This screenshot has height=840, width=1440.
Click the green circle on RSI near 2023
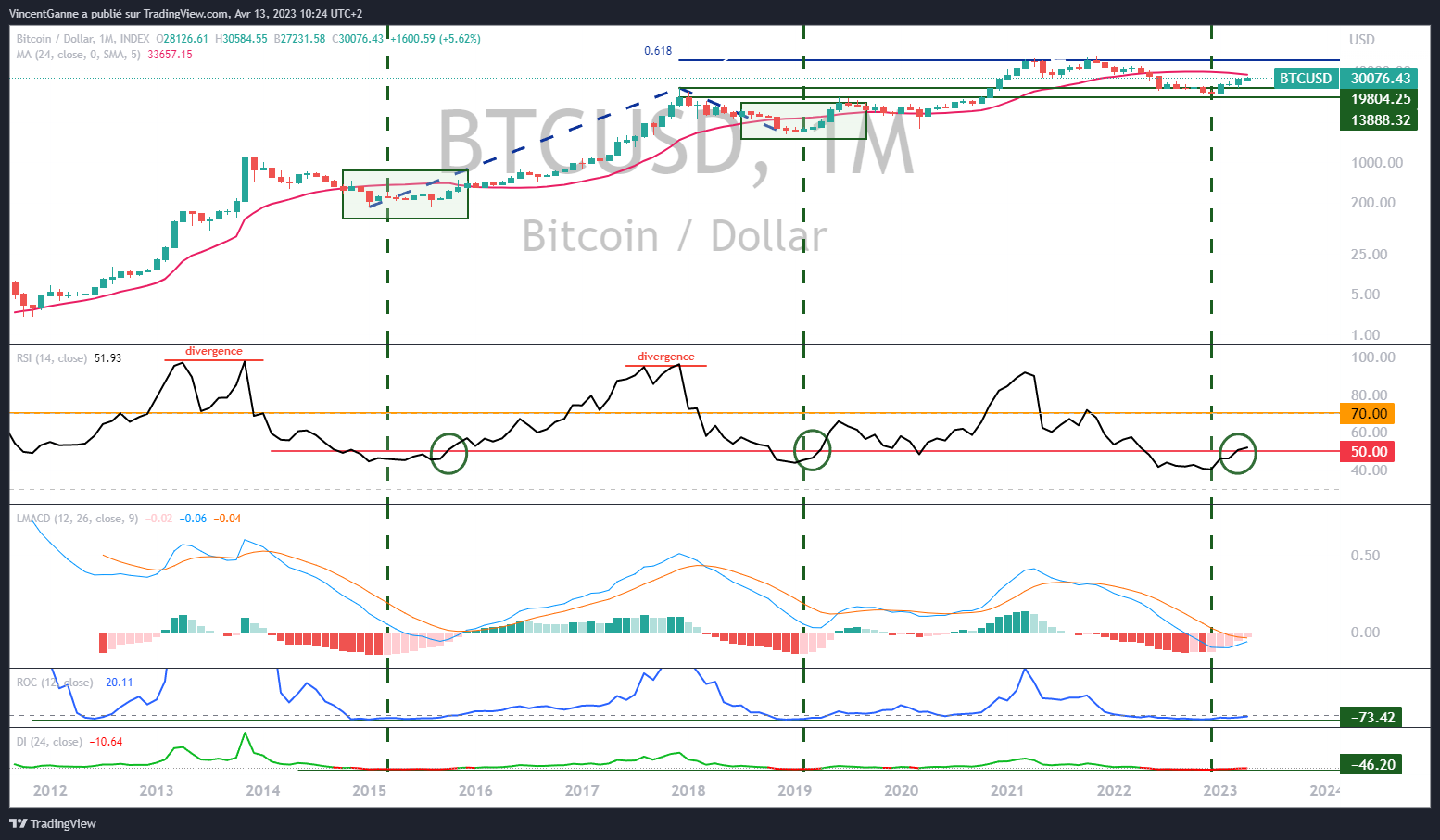tap(1238, 453)
